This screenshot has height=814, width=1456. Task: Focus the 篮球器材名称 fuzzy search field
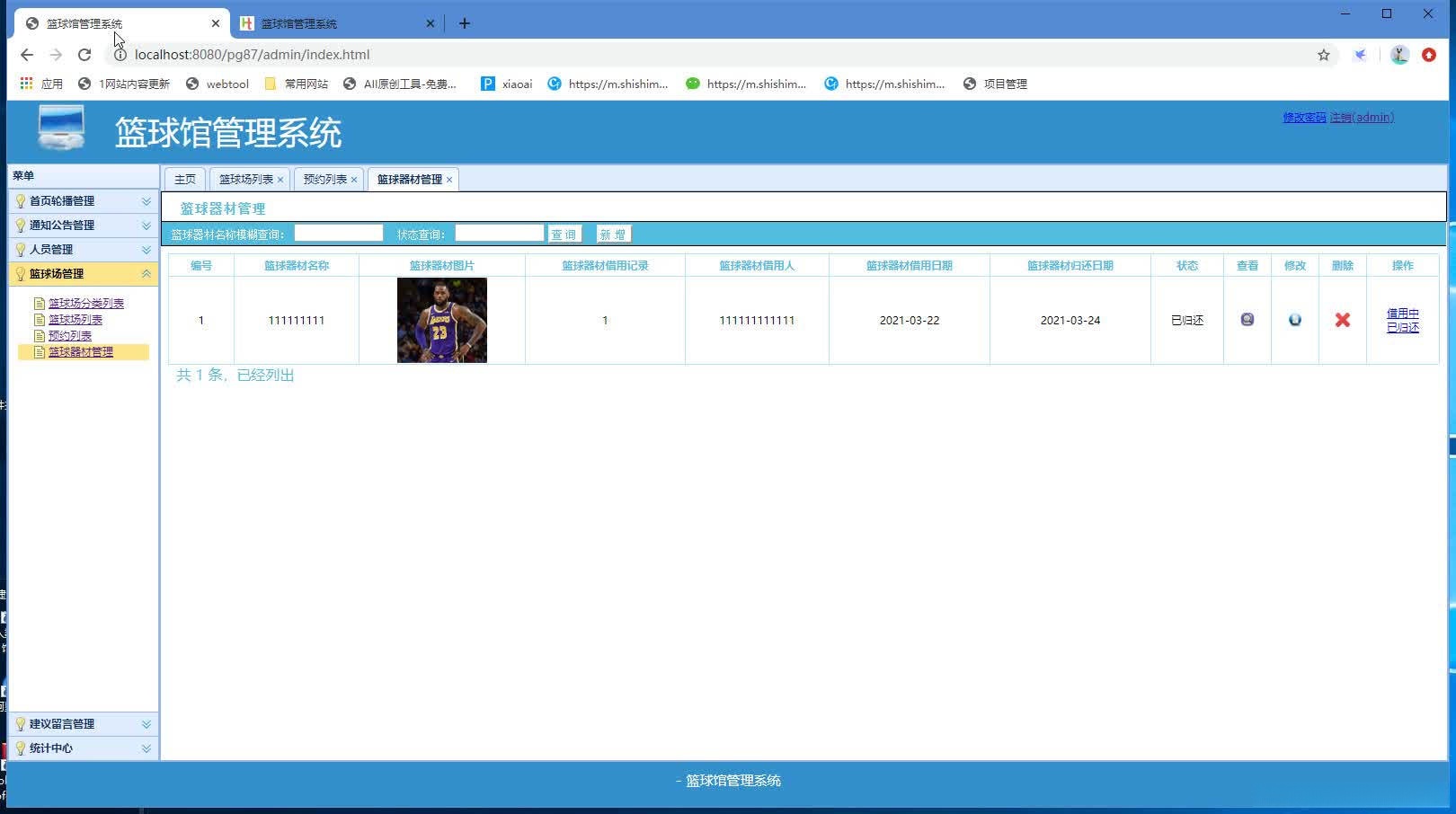(339, 234)
